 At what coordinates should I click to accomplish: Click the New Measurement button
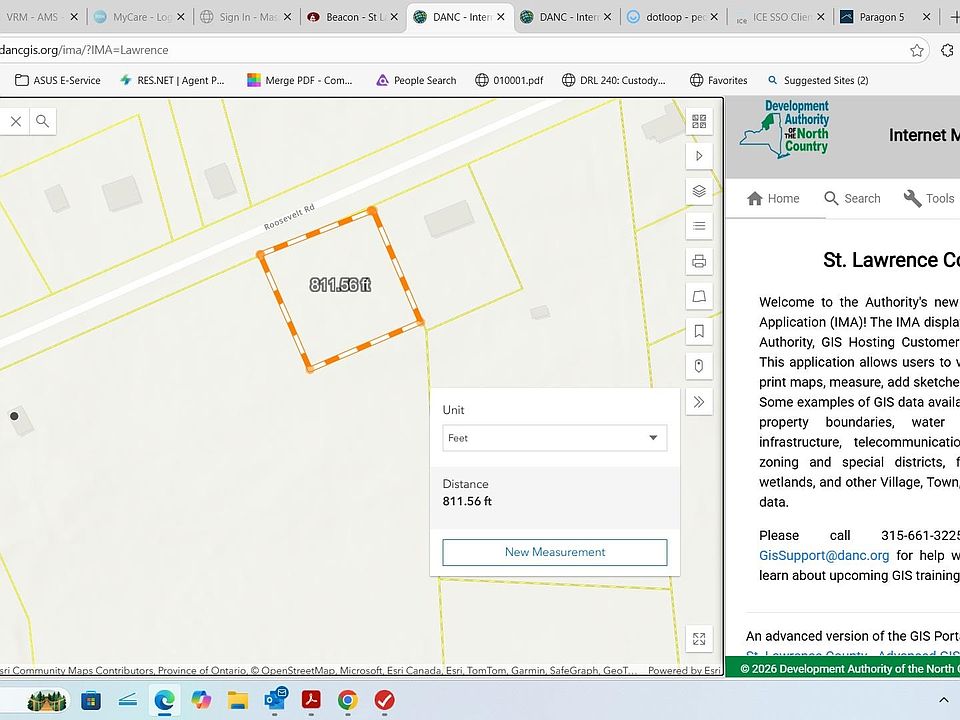[554, 552]
